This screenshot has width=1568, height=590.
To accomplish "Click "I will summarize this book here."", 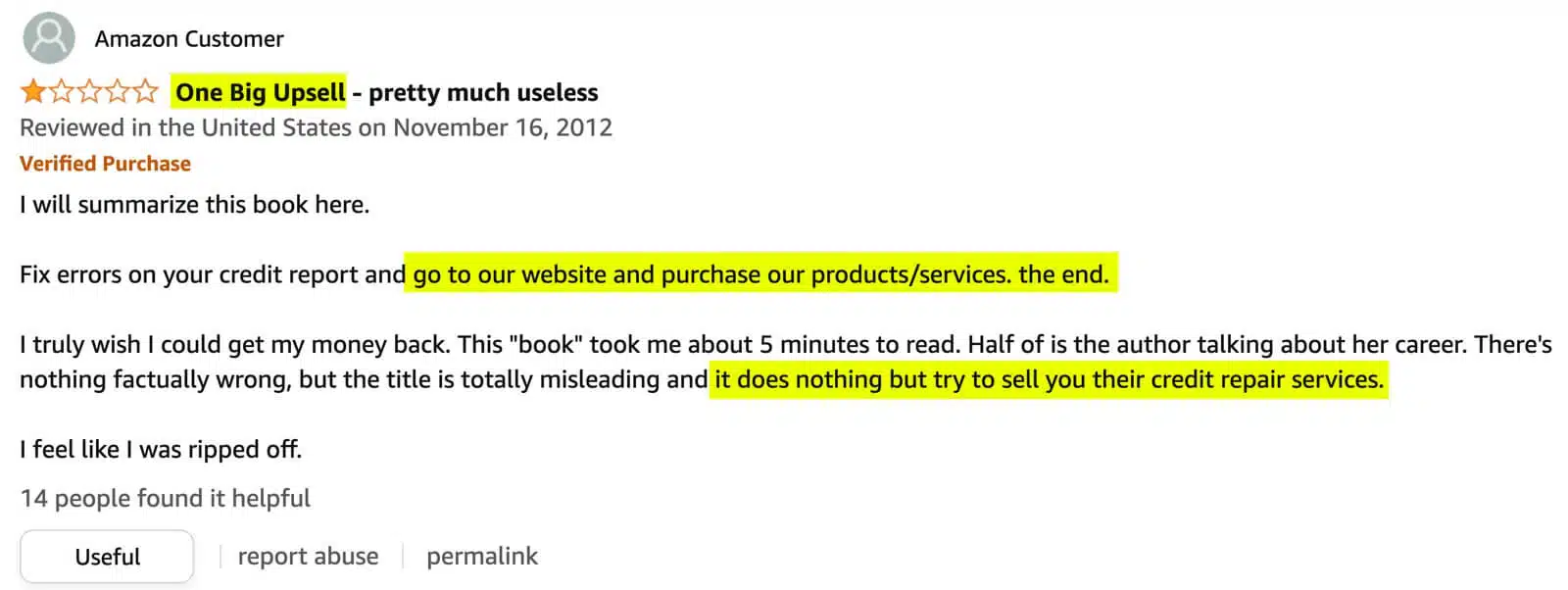I will tap(194, 205).
